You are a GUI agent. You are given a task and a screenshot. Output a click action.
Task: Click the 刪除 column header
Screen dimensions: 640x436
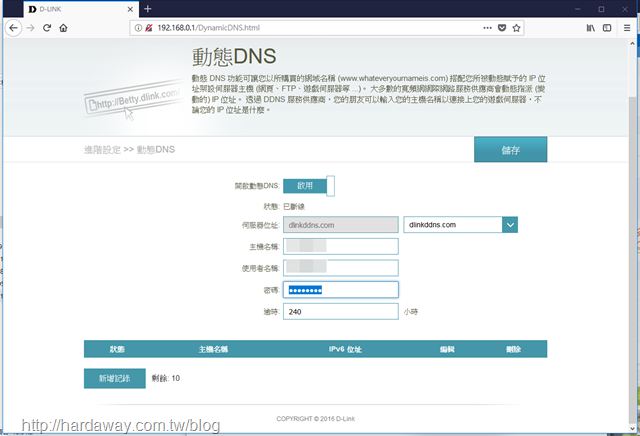[x=513, y=349]
